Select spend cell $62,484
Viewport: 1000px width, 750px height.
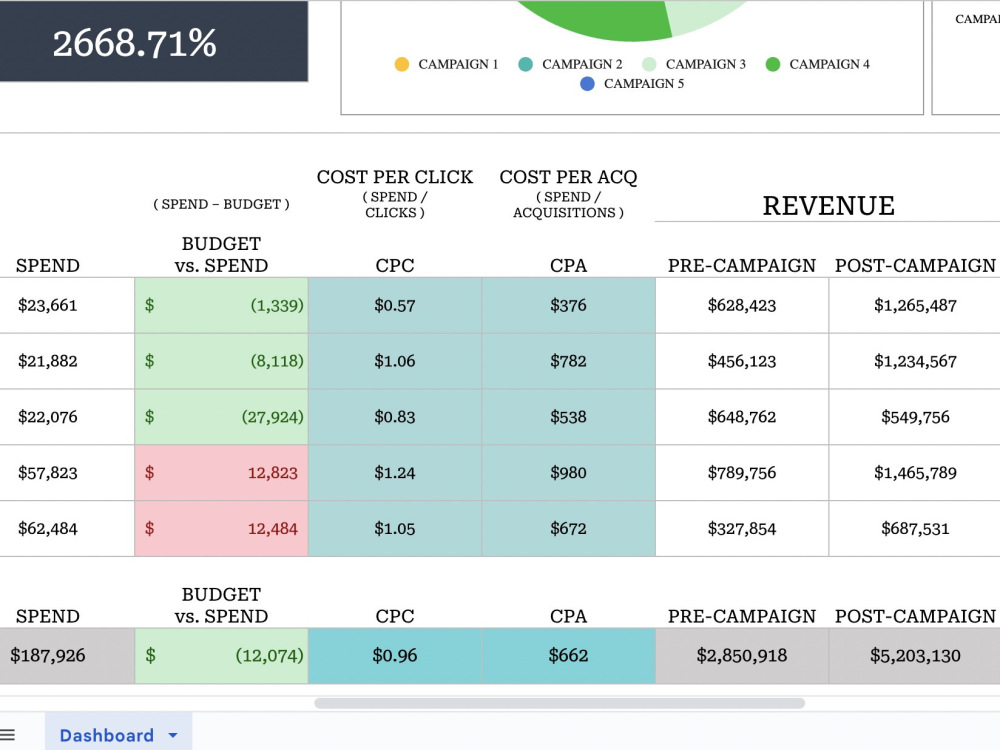(x=67, y=529)
